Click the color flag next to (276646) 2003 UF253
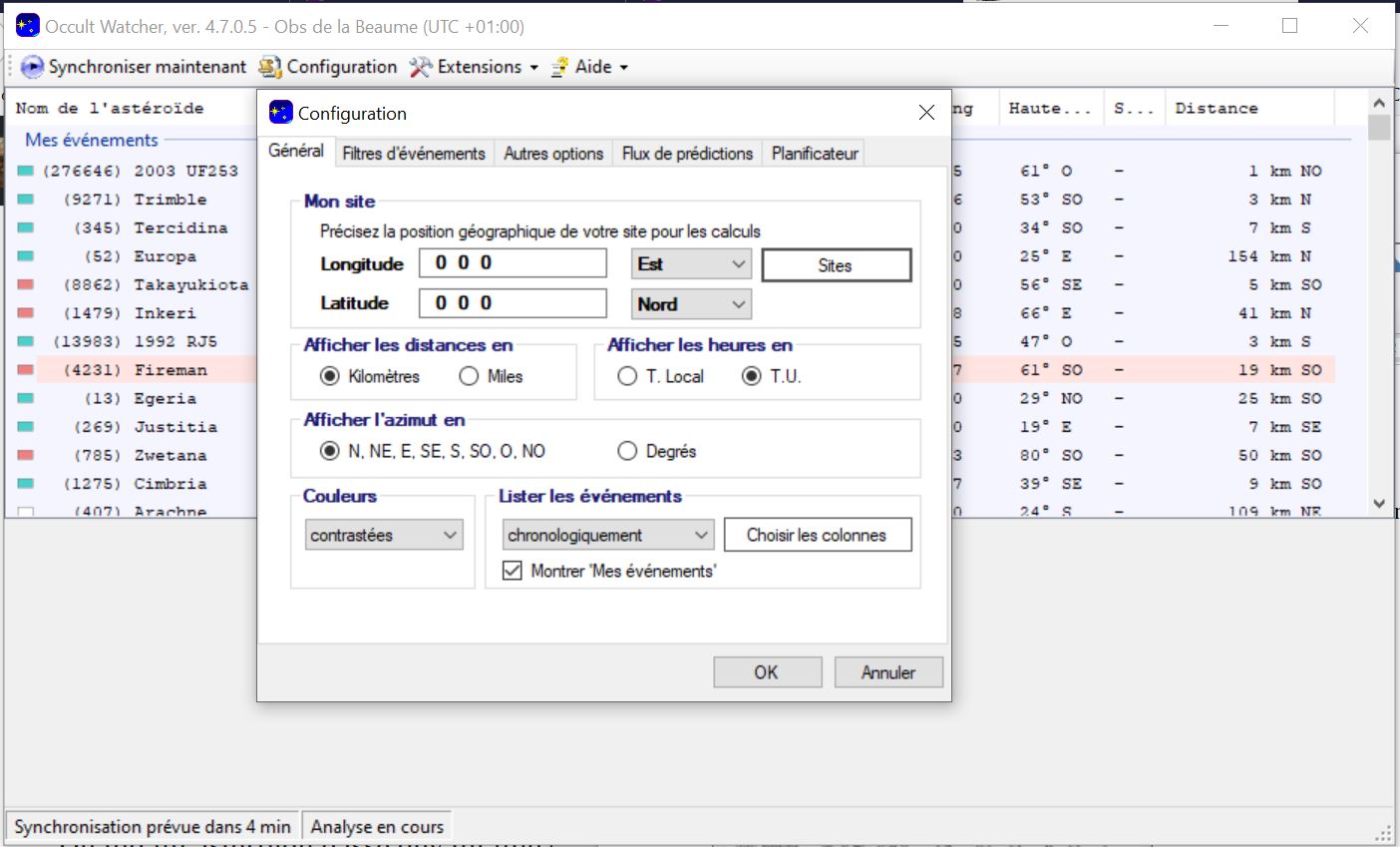This screenshot has height=847, width=1400. point(26,172)
